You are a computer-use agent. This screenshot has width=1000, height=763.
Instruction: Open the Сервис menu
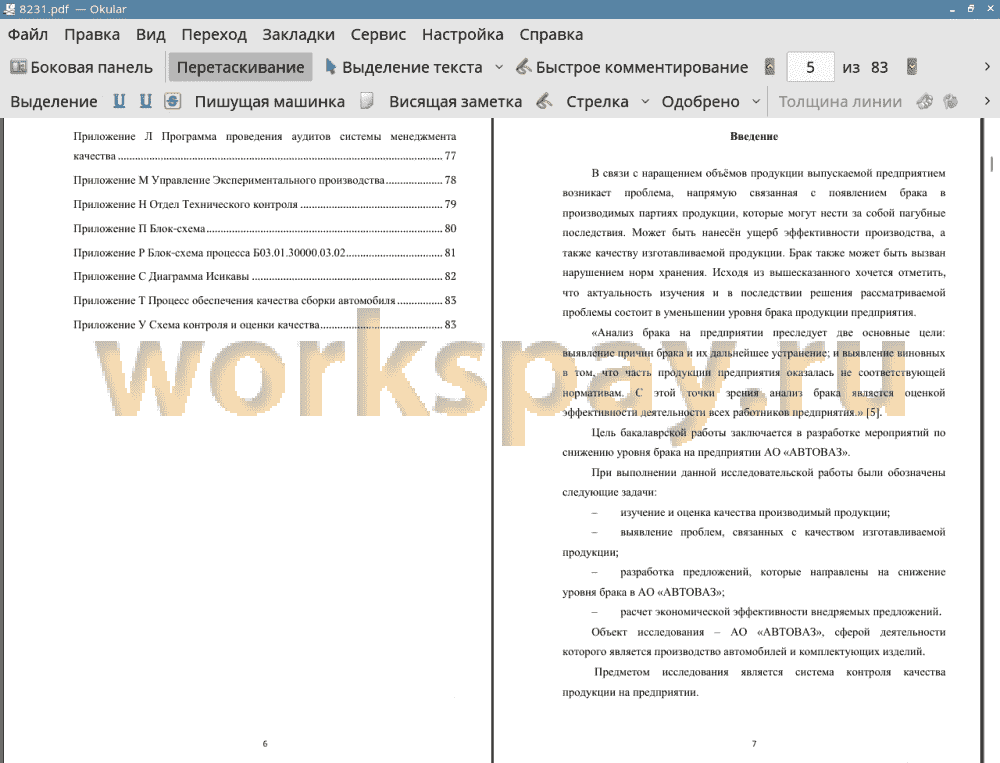[x=378, y=34]
